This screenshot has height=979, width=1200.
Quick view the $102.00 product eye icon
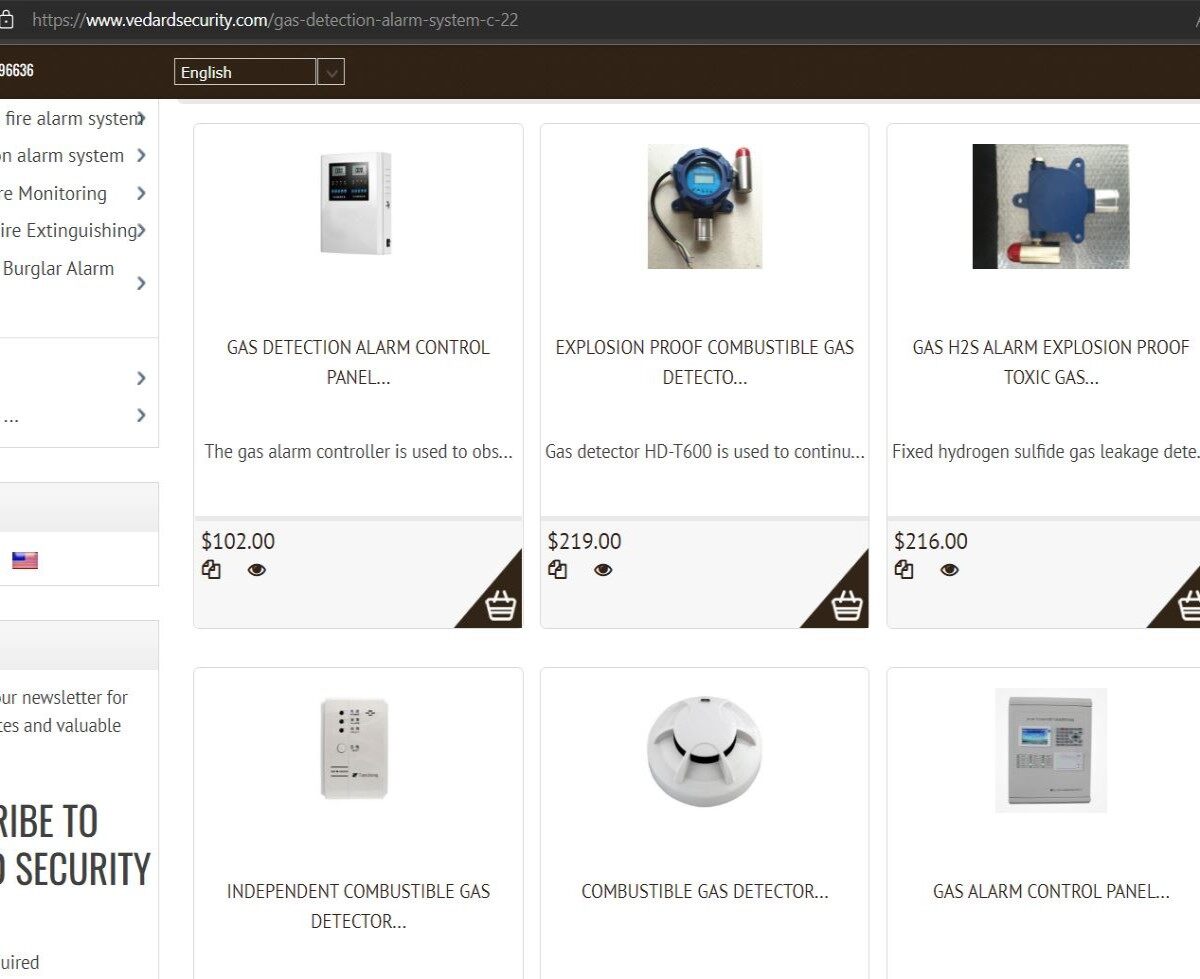(257, 570)
